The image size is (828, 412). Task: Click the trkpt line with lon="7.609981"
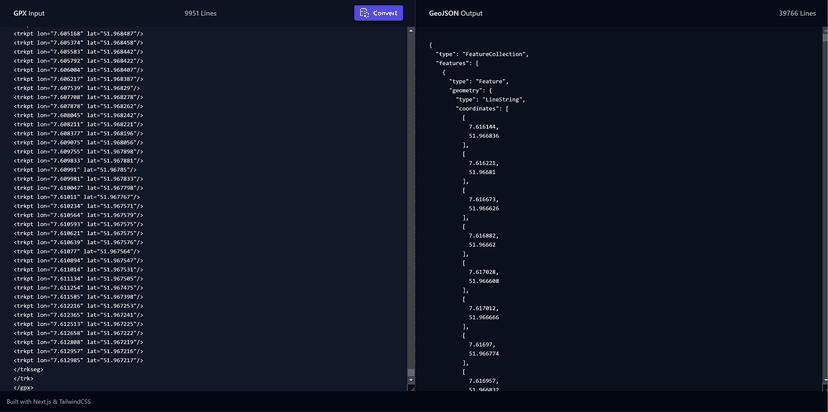(78, 179)
